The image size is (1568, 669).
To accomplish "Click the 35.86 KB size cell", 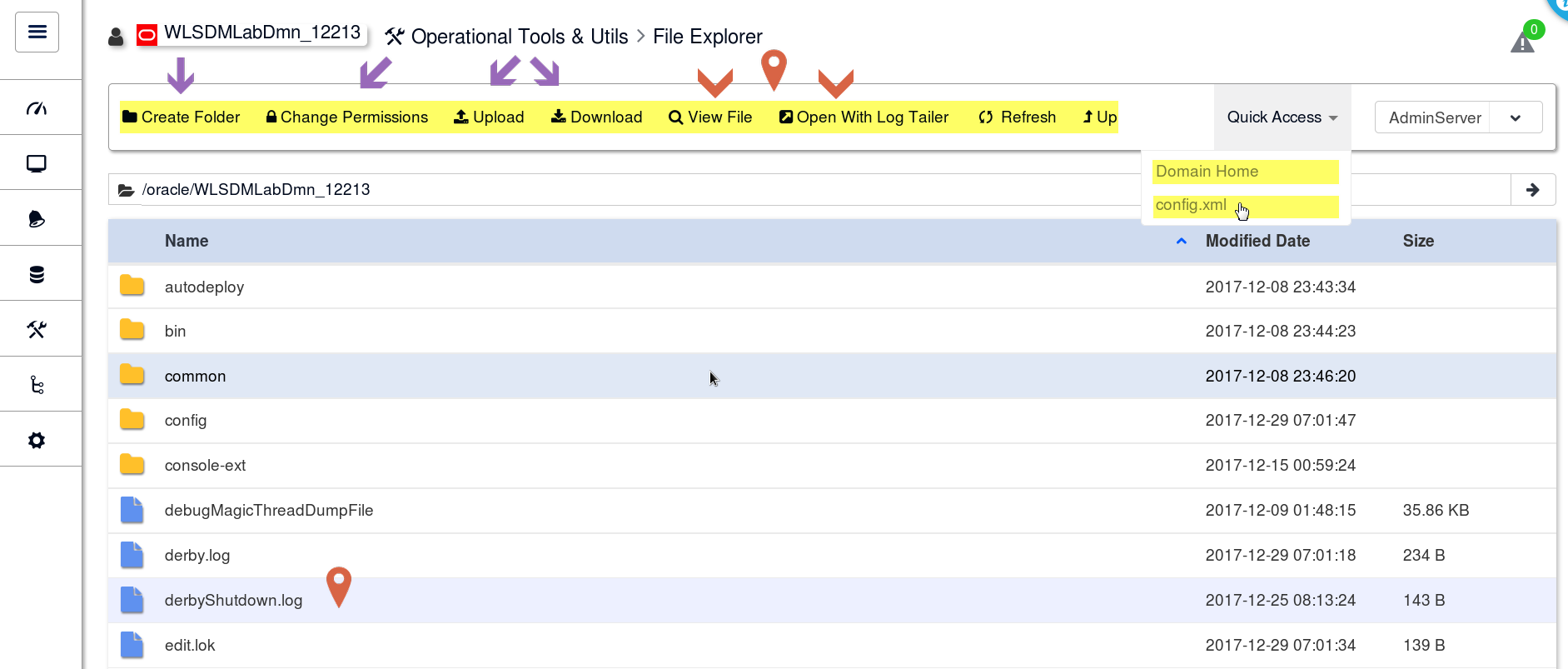I will coord(1436,511).
